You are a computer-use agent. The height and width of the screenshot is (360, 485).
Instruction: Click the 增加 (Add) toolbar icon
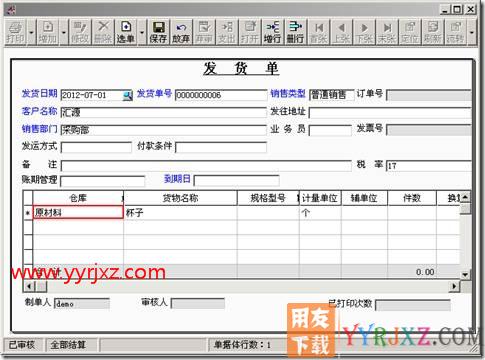pyautogui.click(x=48, y=32)
